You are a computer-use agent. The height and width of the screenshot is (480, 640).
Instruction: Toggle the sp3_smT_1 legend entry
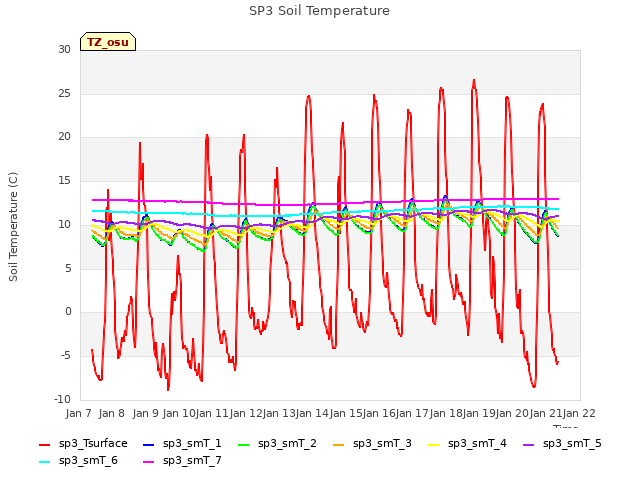point(182,444)
